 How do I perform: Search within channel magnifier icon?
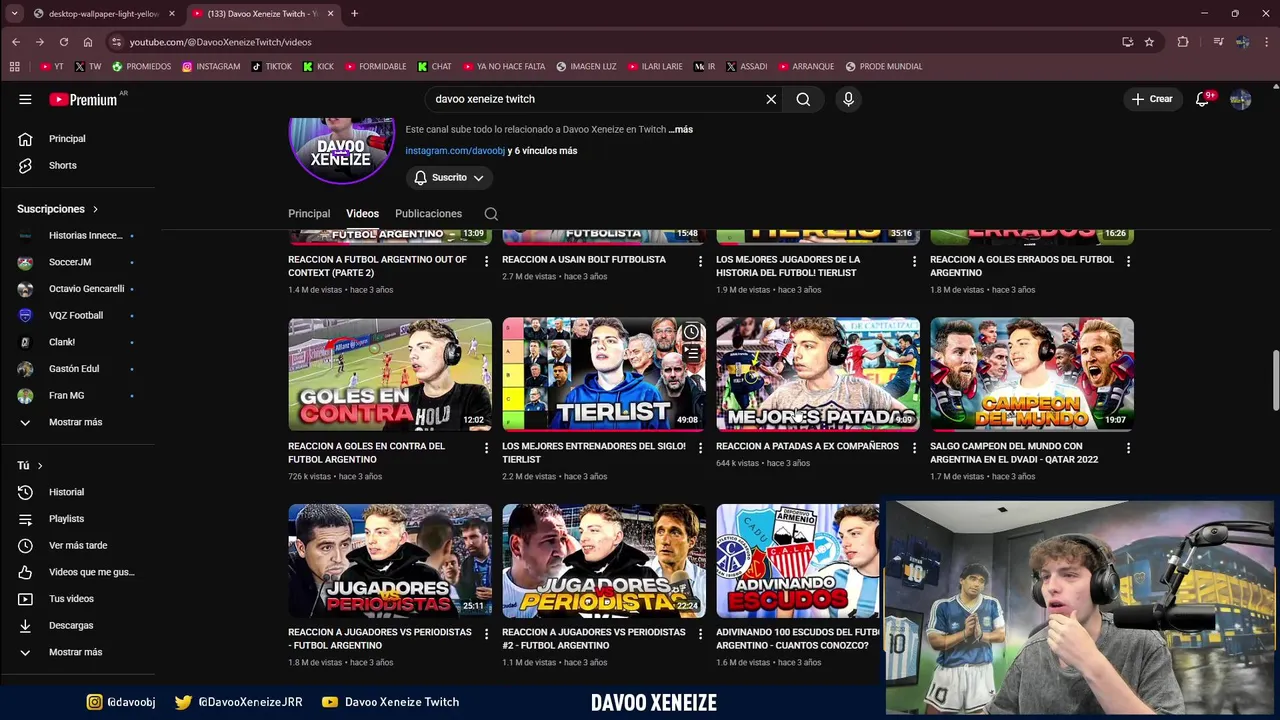tap(491, 214)
